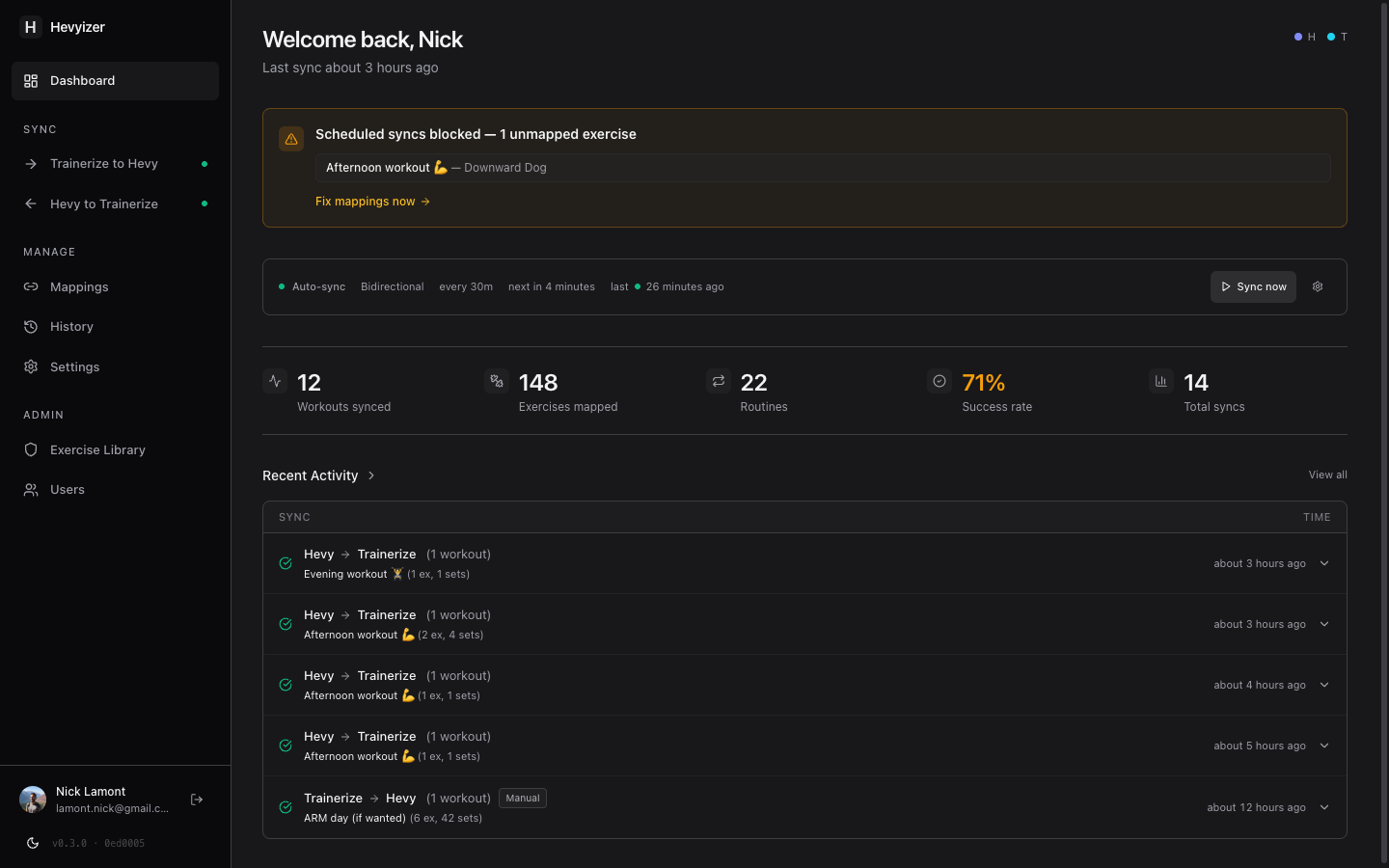Open the Dashboard sidebar item
This screenshot has width=1389, height=868.
tap(115, 81)
